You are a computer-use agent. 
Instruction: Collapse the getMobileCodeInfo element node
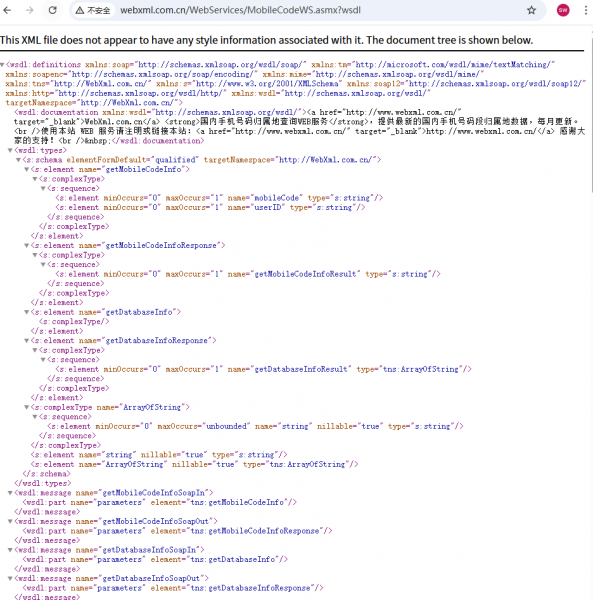click(27, 170)
